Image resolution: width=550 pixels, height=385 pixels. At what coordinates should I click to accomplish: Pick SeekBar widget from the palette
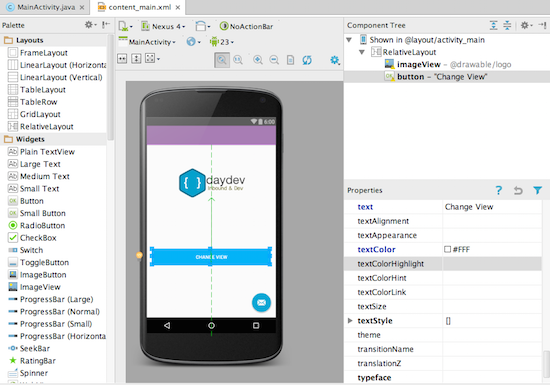click(x=29, y=349)
